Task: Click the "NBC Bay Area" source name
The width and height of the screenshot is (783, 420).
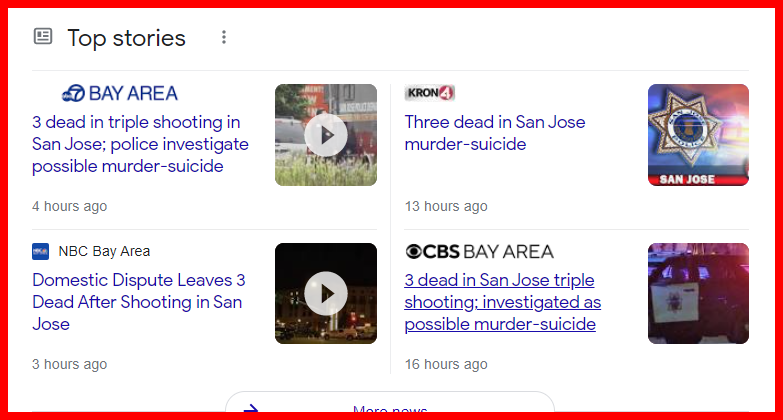Action: tap(104, 251)
